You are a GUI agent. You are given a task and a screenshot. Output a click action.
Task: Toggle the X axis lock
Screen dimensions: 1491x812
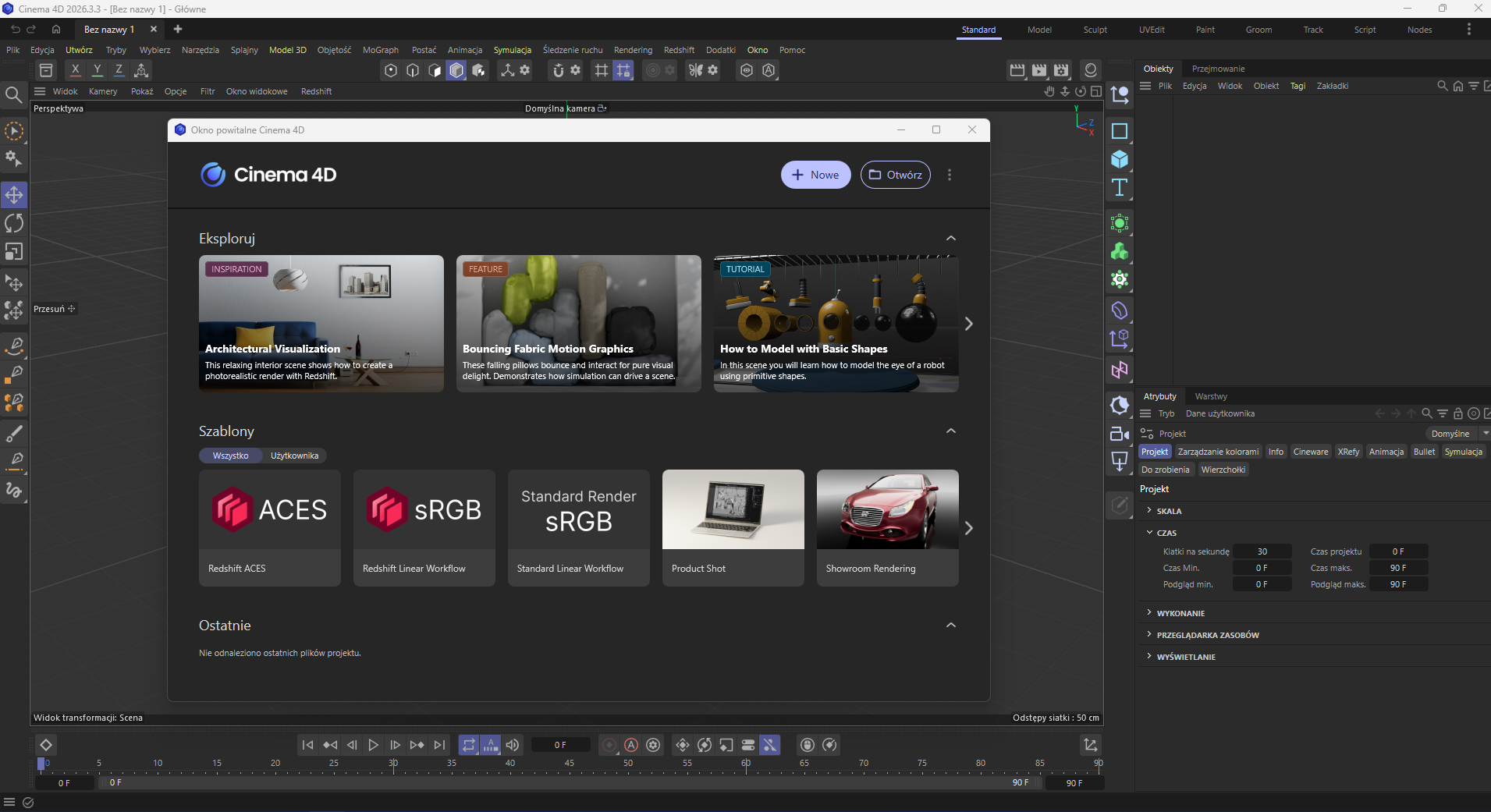75,70
